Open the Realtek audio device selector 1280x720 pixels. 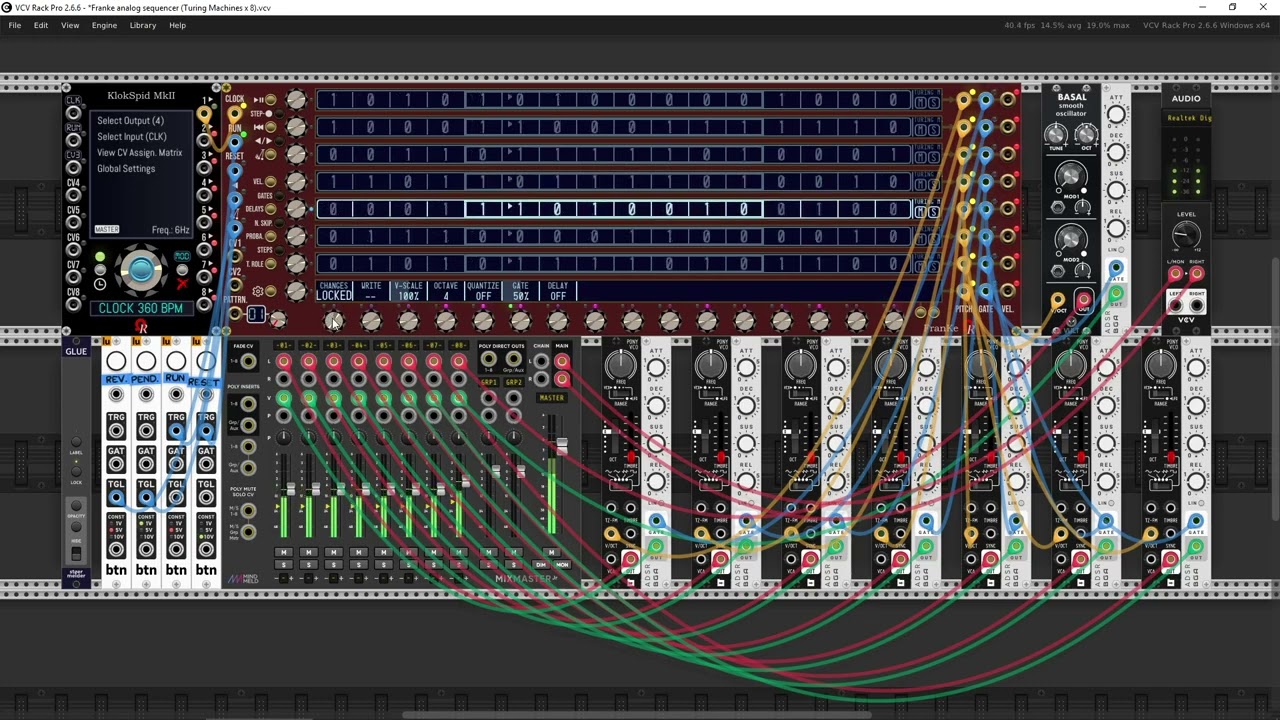(1186, 118)
